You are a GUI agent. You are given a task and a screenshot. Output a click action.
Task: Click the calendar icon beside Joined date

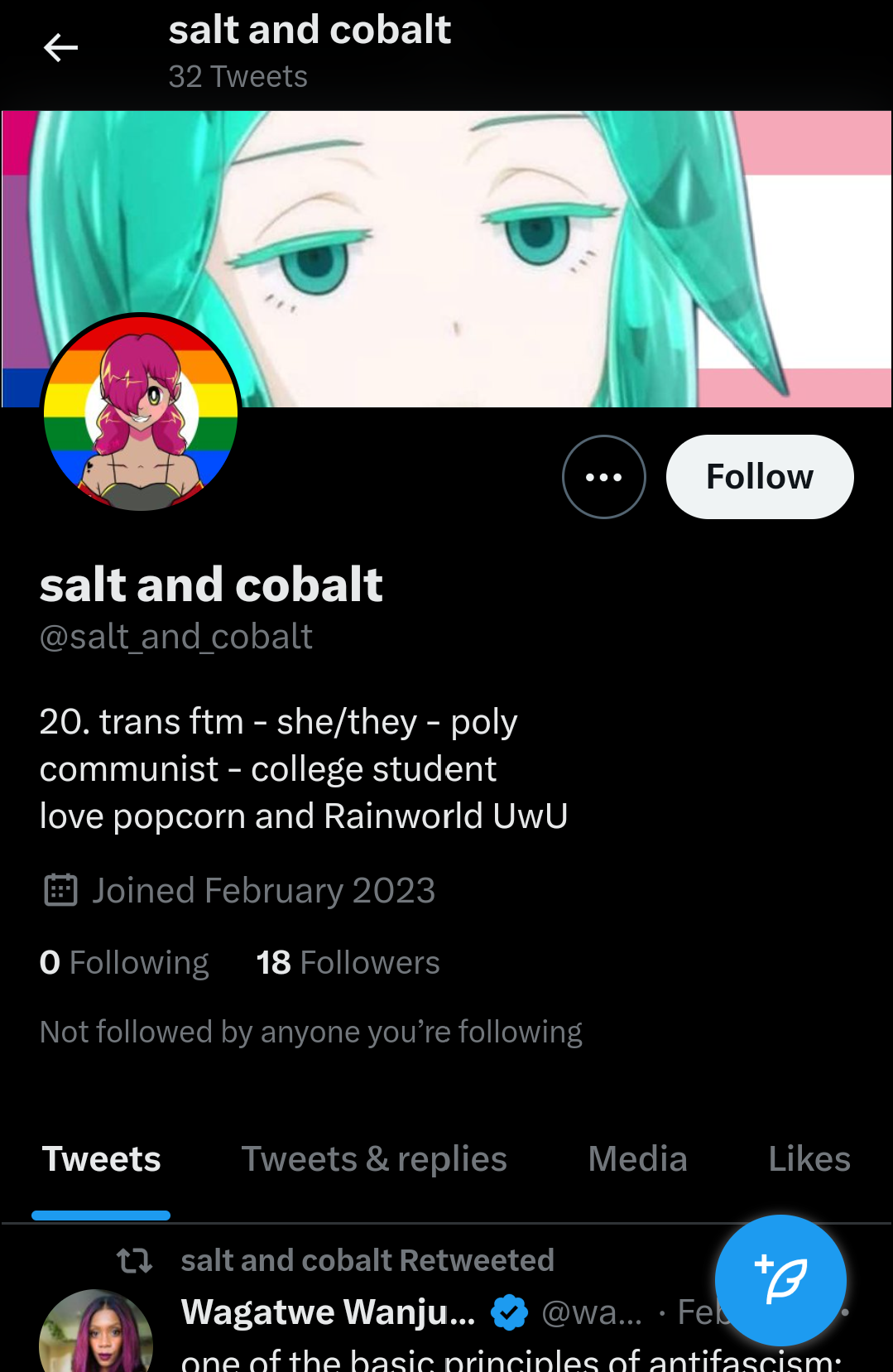click(60, 890)
